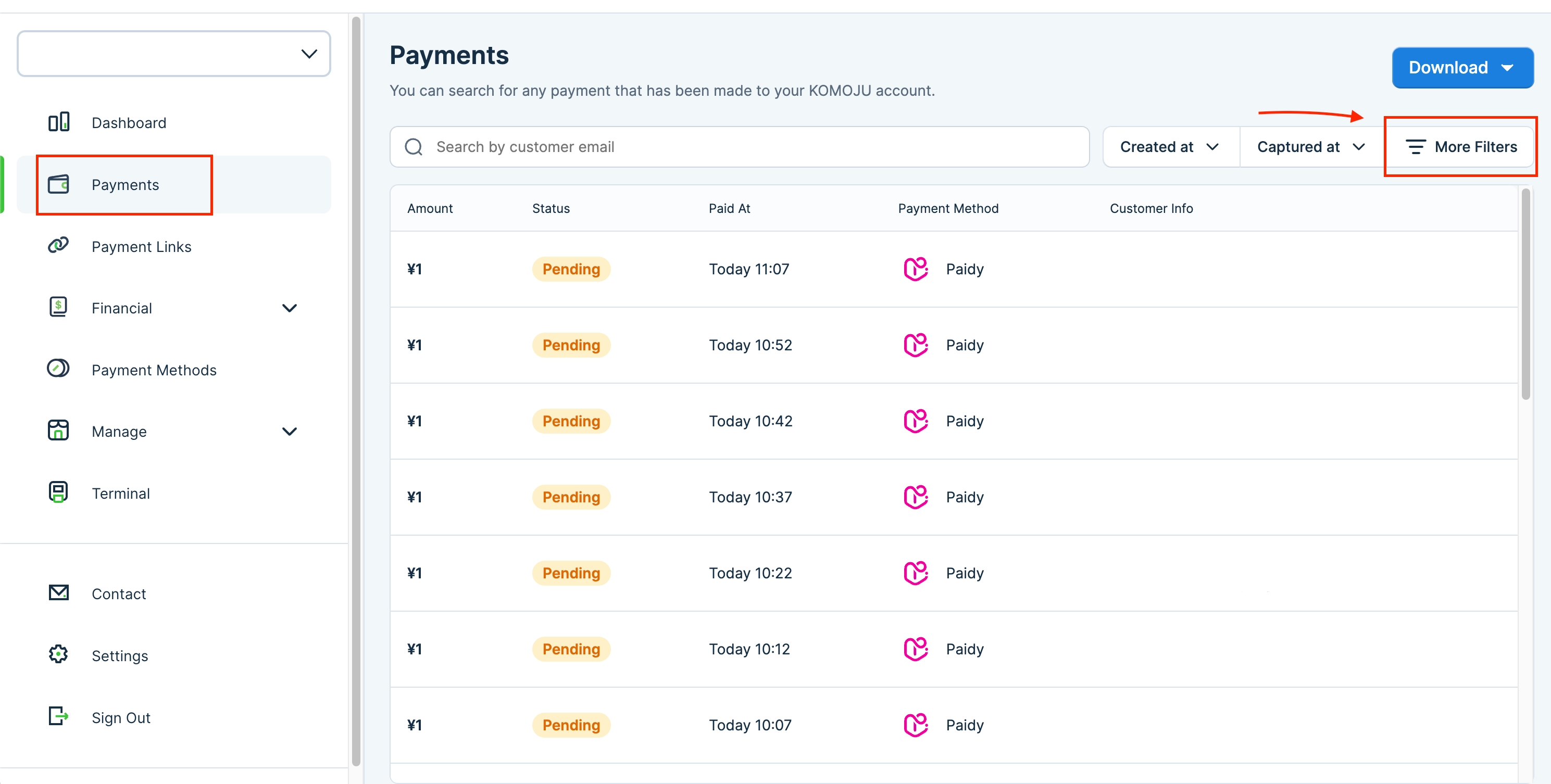Click the Dashboard chart icon
The width and height of the screenshot is (1551, 784).
(58, 122)
